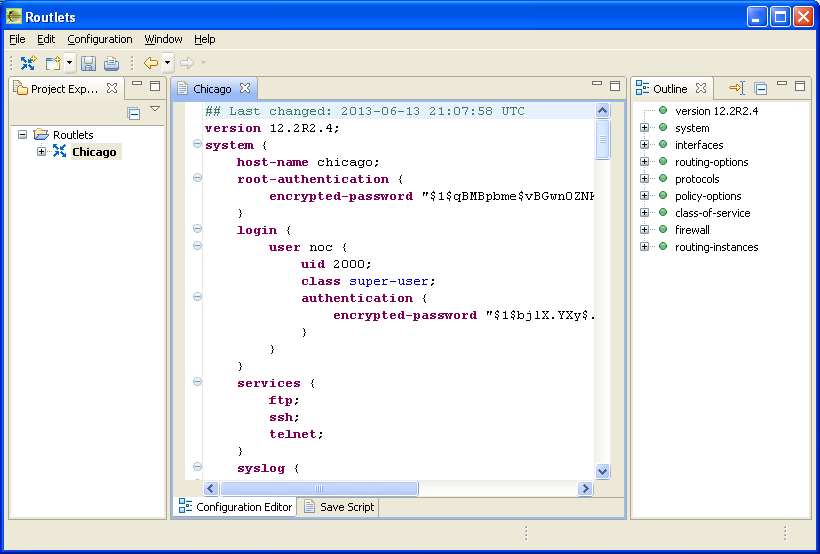This screenshot has width=820, height=554.
Task: Click the Routlets application title bar icon
Action: click(14, 17)
